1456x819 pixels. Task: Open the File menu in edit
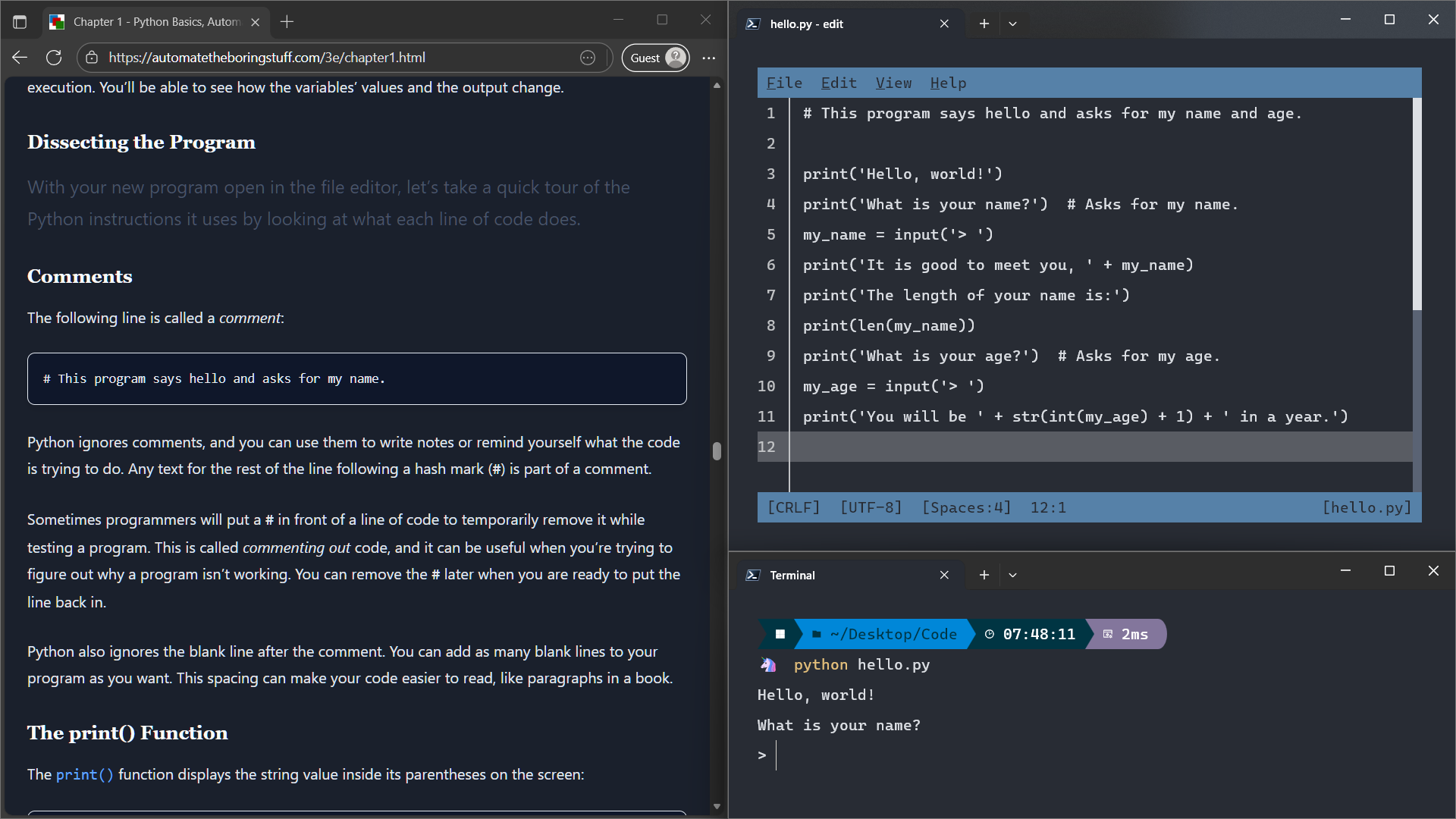[x=784, y=83]
